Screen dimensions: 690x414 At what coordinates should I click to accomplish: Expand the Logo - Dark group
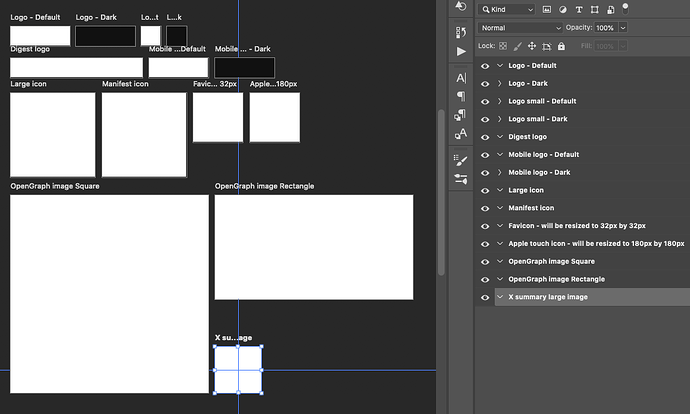point(500,83)
